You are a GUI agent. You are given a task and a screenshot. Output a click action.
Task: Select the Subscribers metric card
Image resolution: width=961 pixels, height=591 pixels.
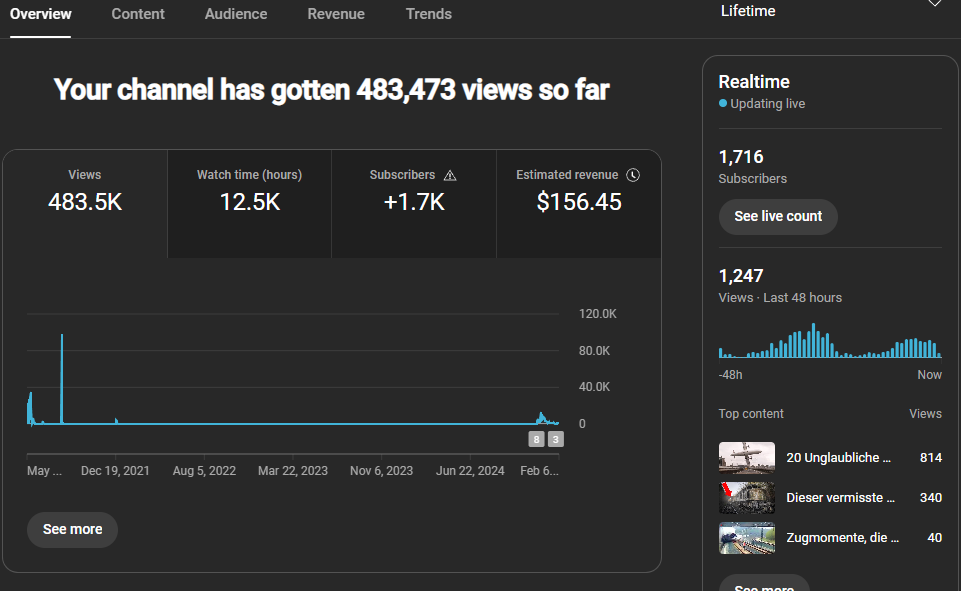(x=414, y=204)
